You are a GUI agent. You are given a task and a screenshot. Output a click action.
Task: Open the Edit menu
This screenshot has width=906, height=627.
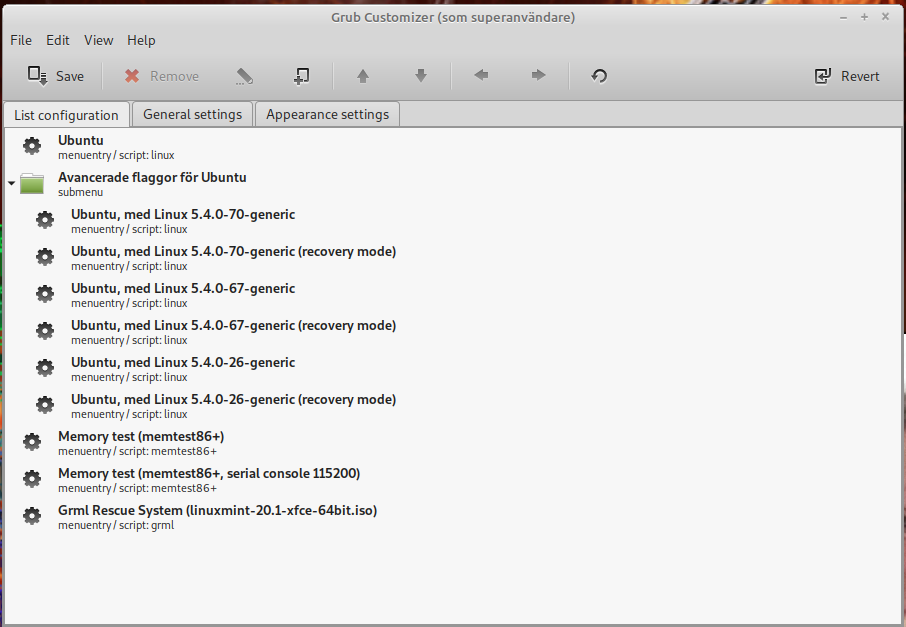58,40
